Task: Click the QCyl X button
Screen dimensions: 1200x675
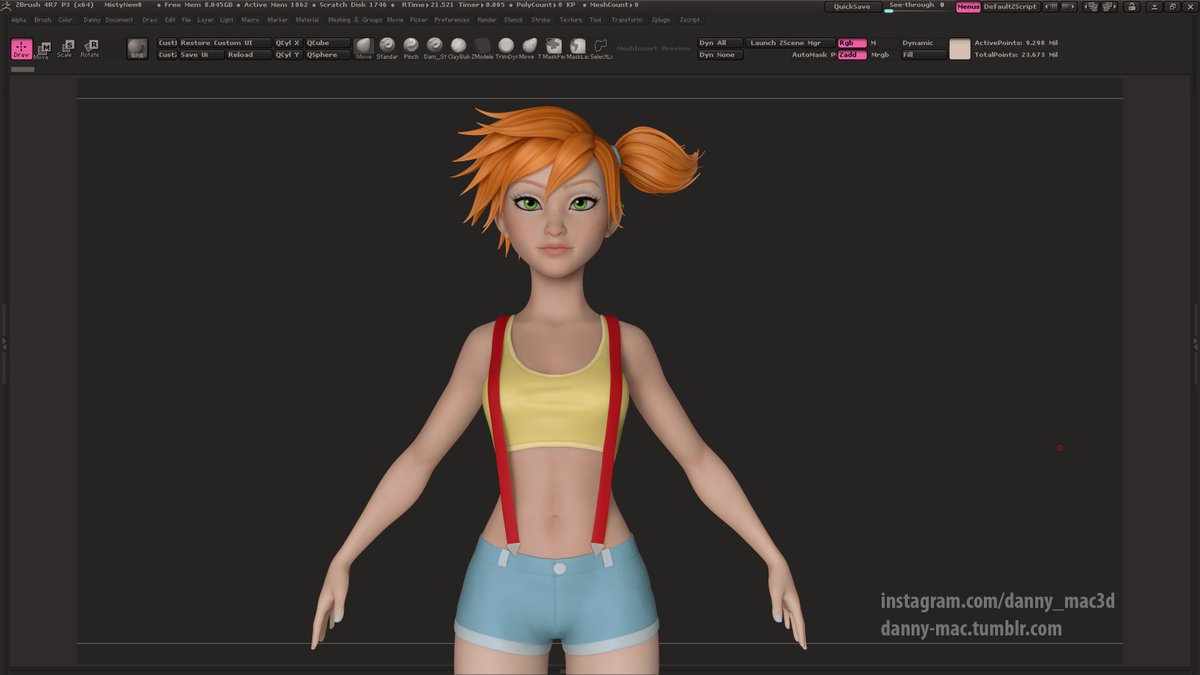Action: 288,43
